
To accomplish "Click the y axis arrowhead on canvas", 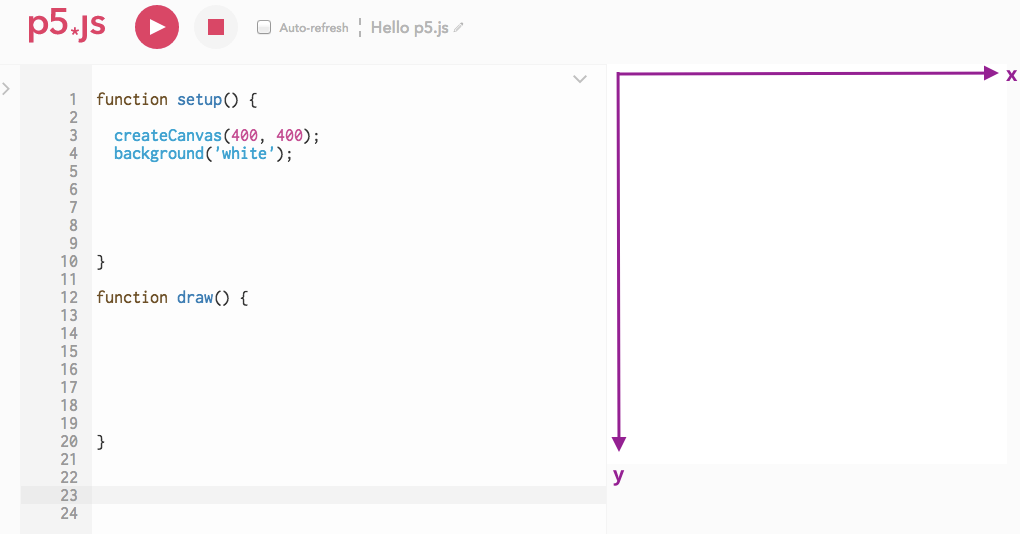I will (x=619, y=444).
